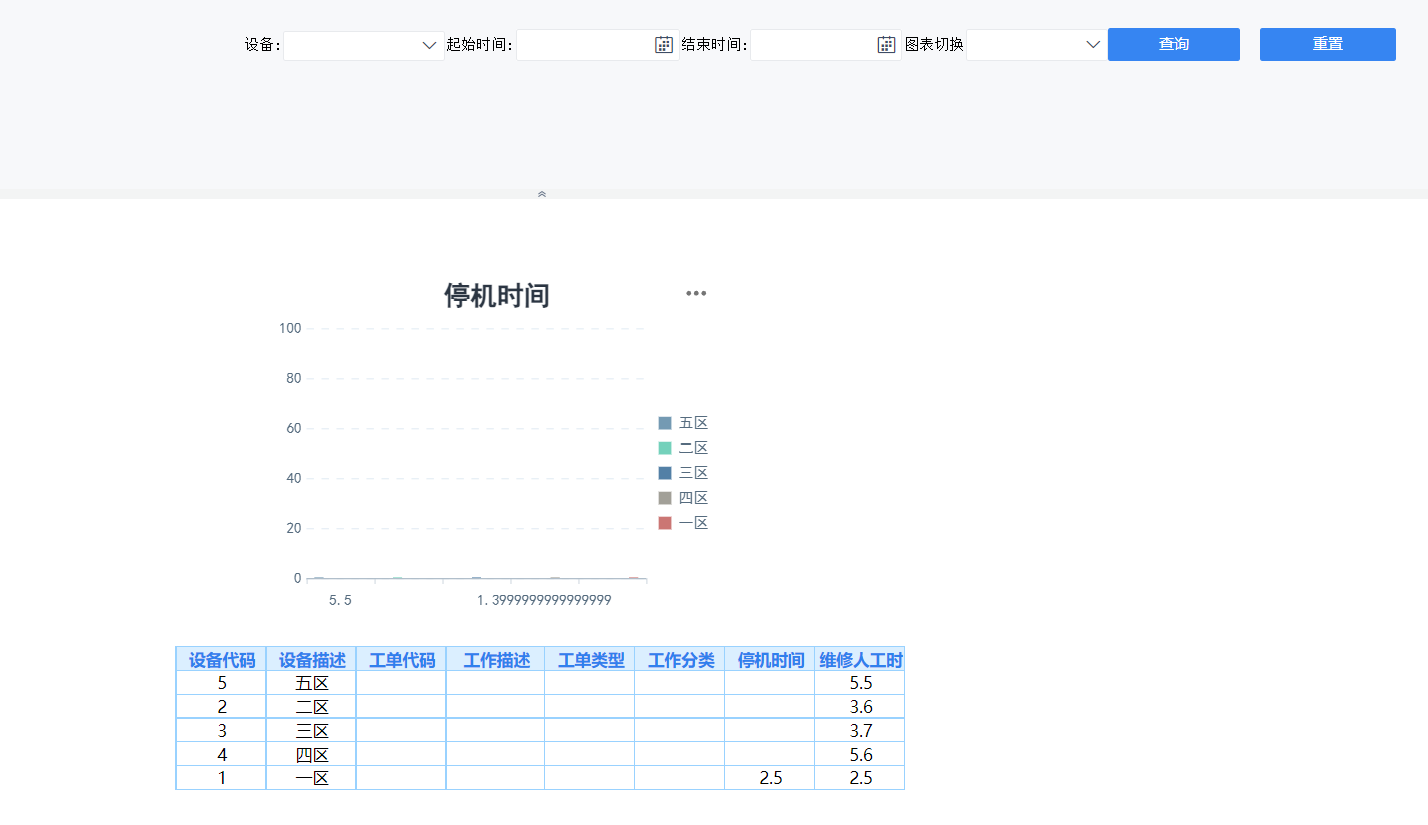Click the 查询 button

click(x=1174, y=44)
